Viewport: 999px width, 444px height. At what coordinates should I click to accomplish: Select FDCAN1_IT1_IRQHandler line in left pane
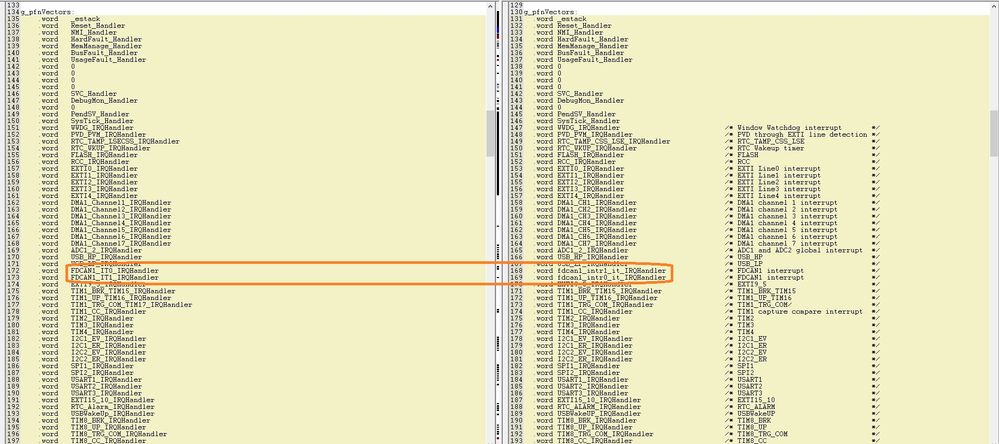pyautogui.click(x=115, y=278)
